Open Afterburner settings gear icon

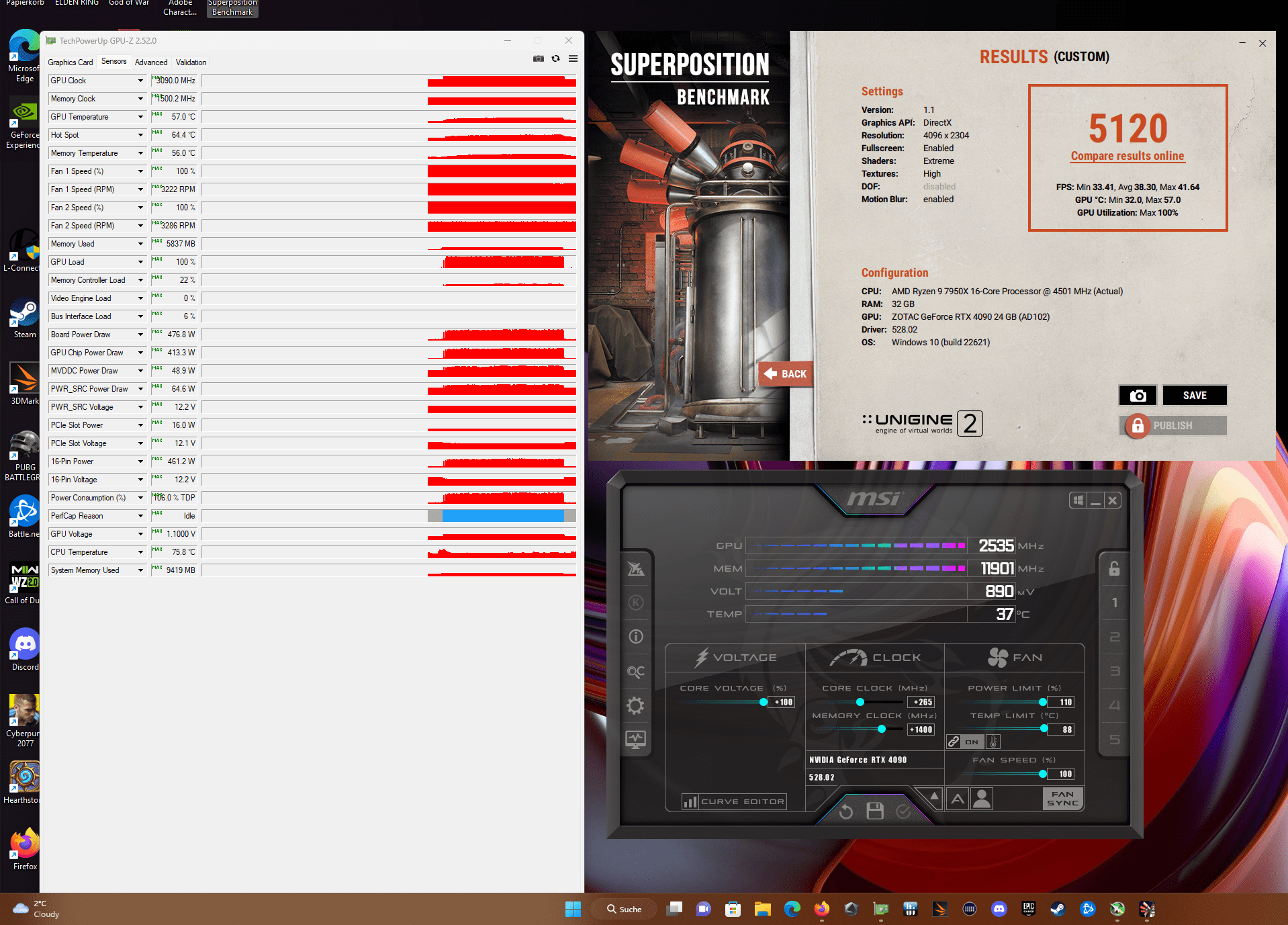[x=635, y=705]
